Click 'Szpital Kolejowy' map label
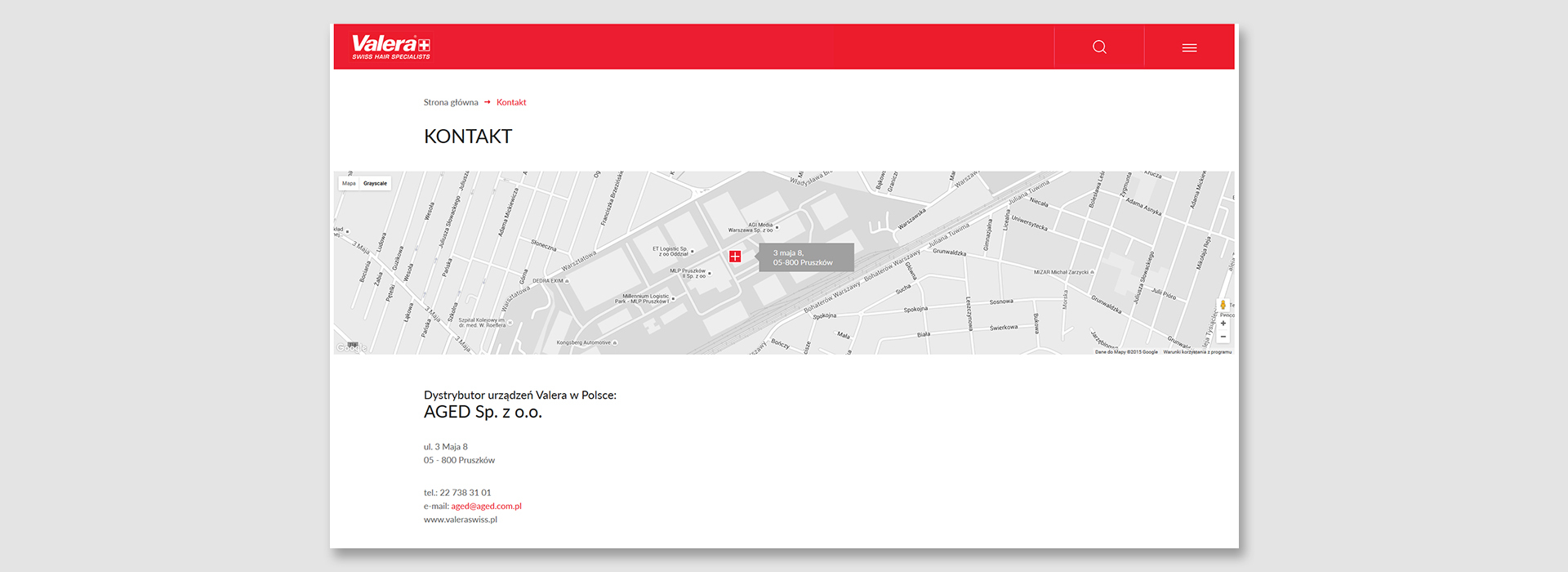1568x572 pixels. [x=482, y=323]
